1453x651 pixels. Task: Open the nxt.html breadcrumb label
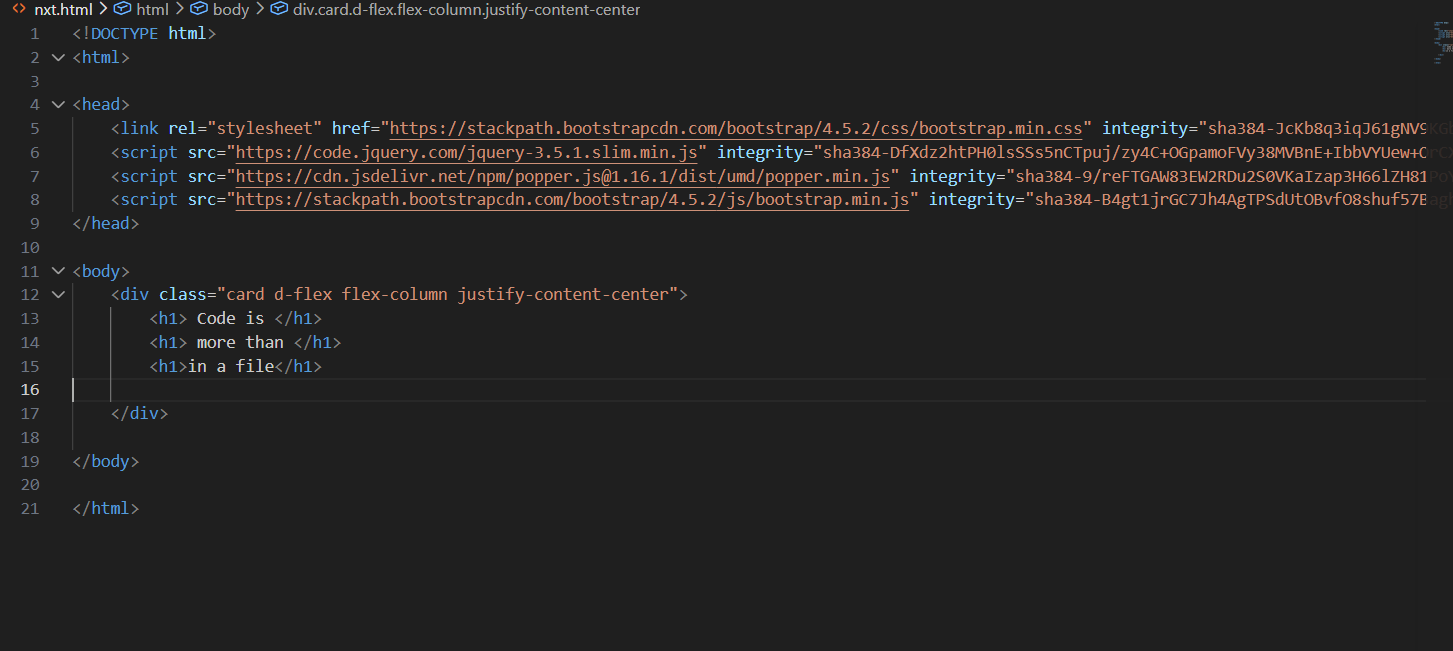[x=63, y=9]
